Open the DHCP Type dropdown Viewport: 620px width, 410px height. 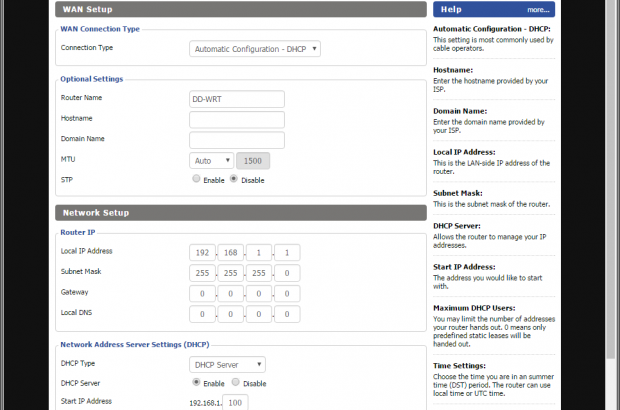pyautogui.click(x=227, y=365)
